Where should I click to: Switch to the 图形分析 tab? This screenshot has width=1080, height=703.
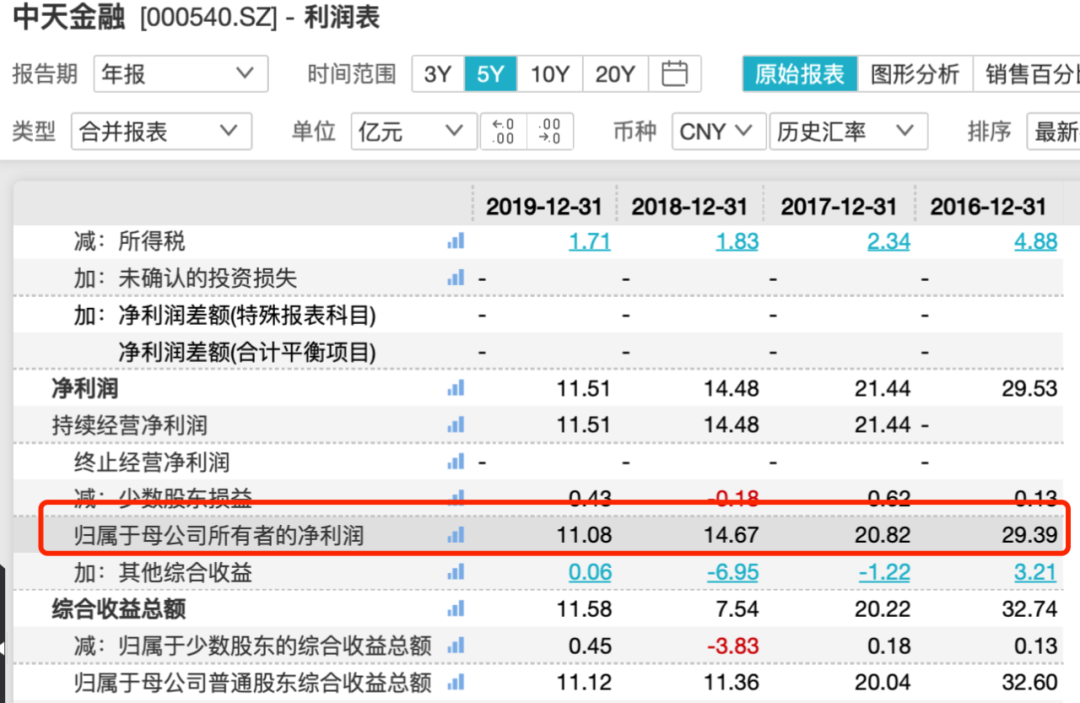(x=915, y=74)
